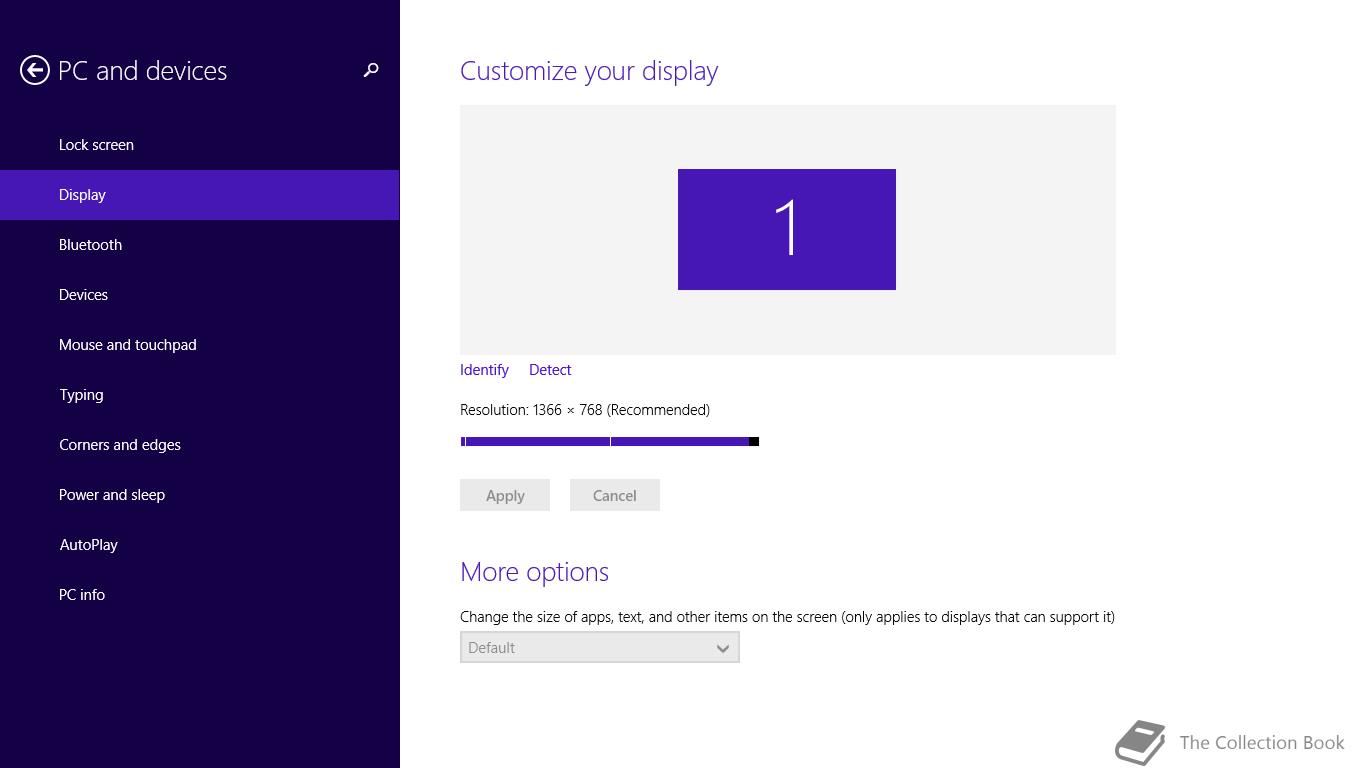This screenshot has height=768, width=1366.
Task: Select the Display settings entry
Action: pos(200,195)
